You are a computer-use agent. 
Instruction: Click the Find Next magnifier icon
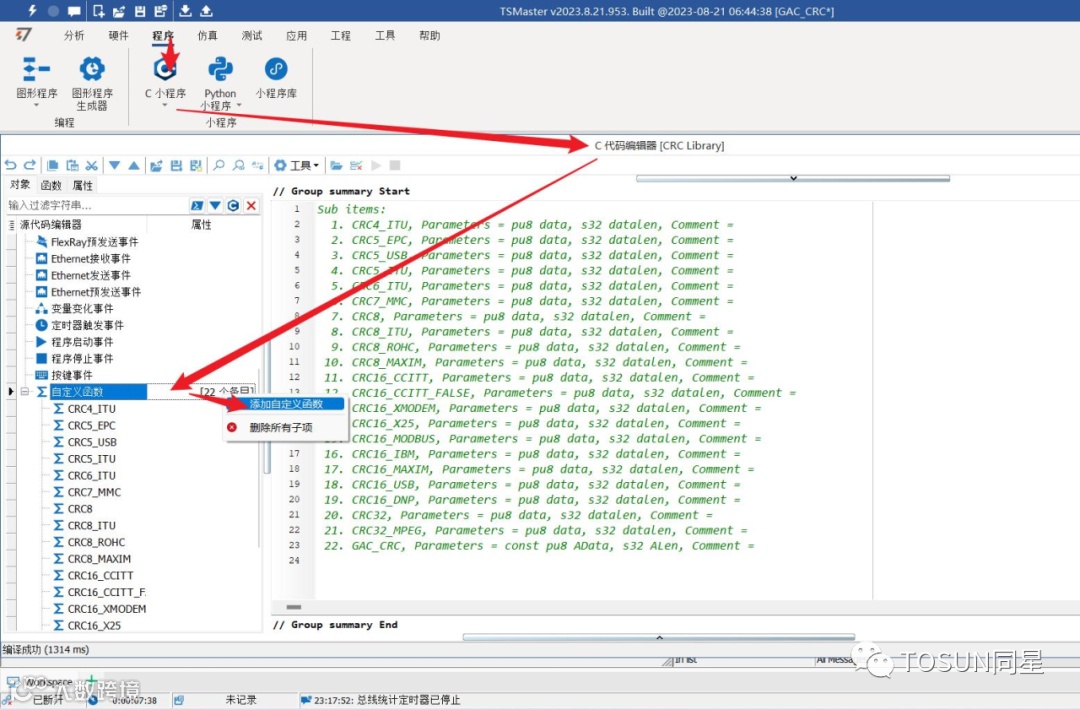[x=238, y=165]
